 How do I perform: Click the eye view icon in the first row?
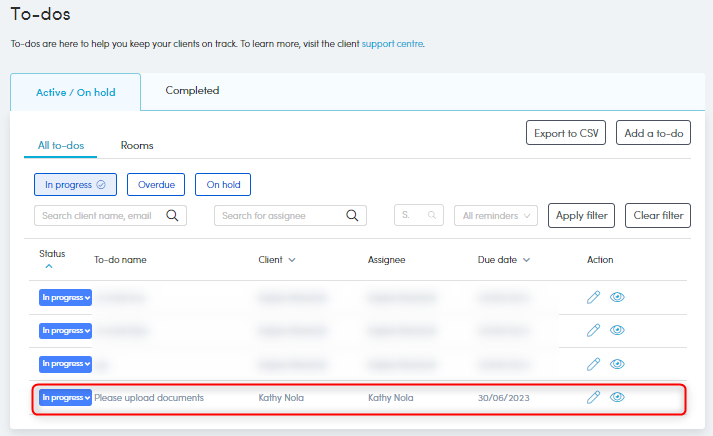pos(617,297)
